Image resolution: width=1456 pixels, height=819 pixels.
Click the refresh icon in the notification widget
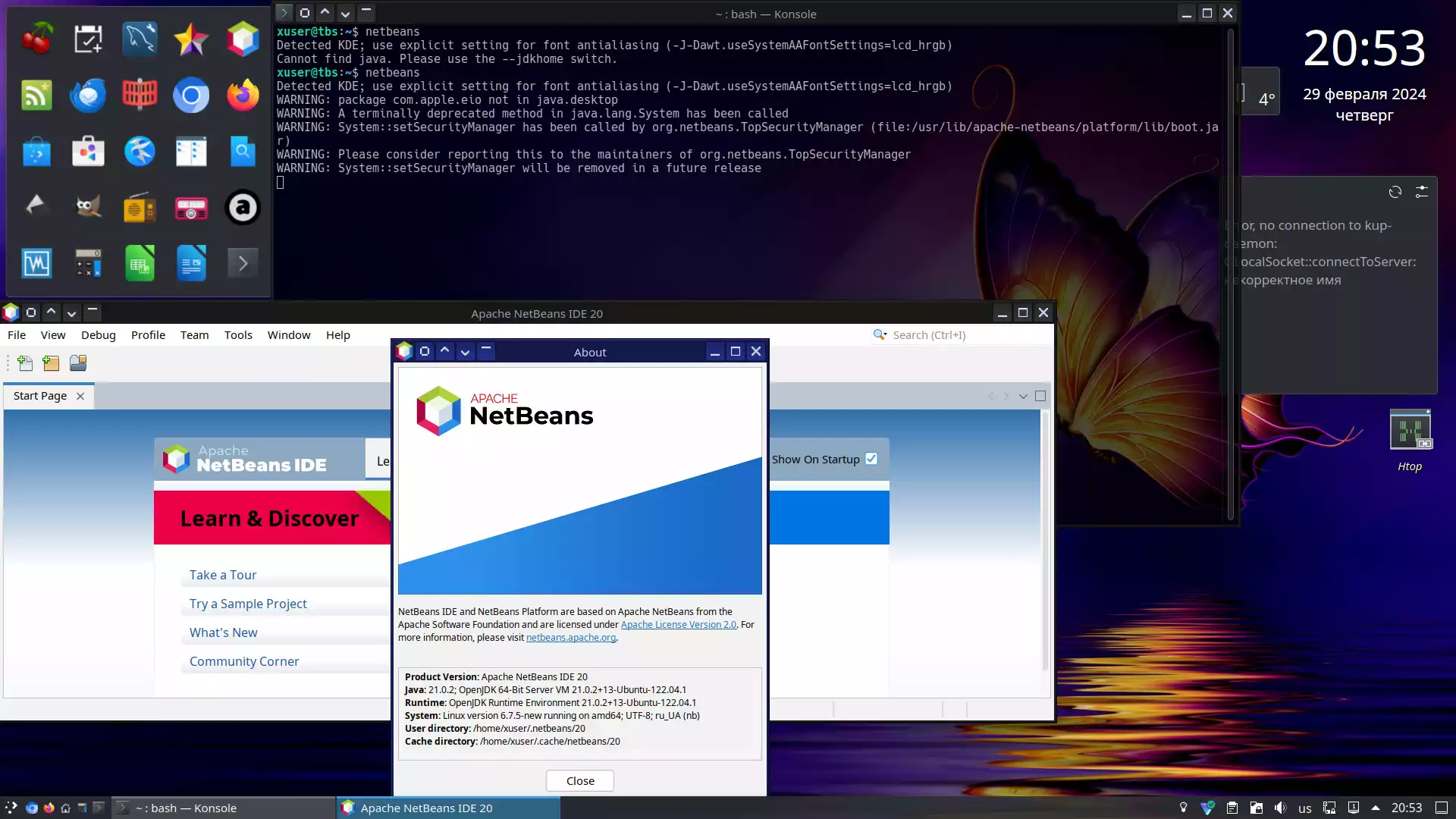pos(1395,192)
